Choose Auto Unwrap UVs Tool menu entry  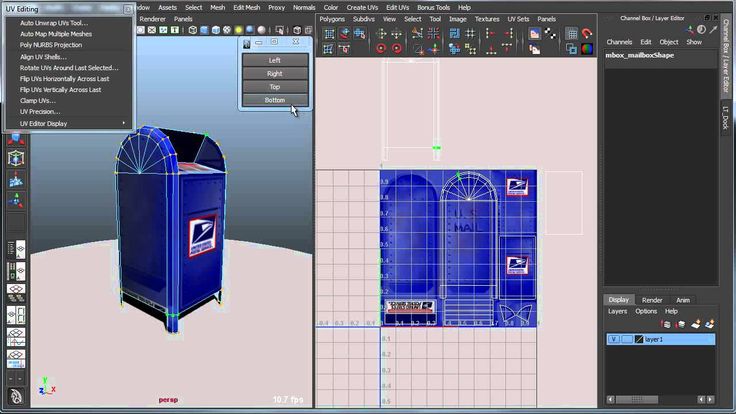54,23
